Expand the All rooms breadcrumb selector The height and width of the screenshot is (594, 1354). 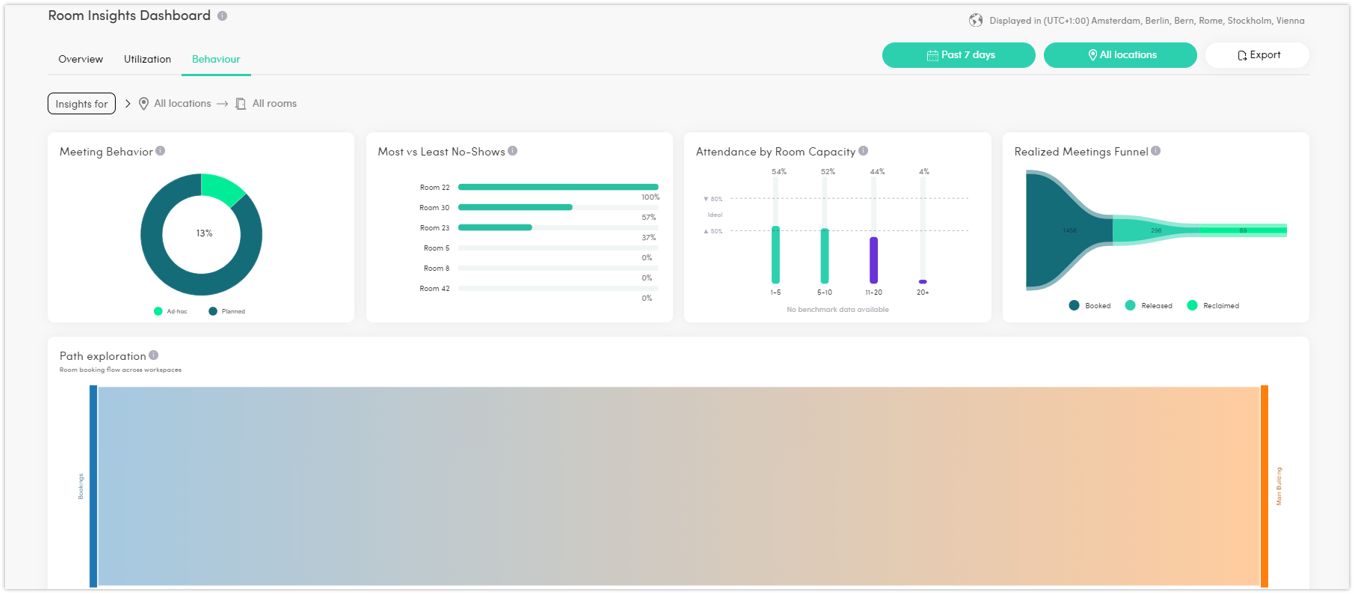(x=266, y=103)
